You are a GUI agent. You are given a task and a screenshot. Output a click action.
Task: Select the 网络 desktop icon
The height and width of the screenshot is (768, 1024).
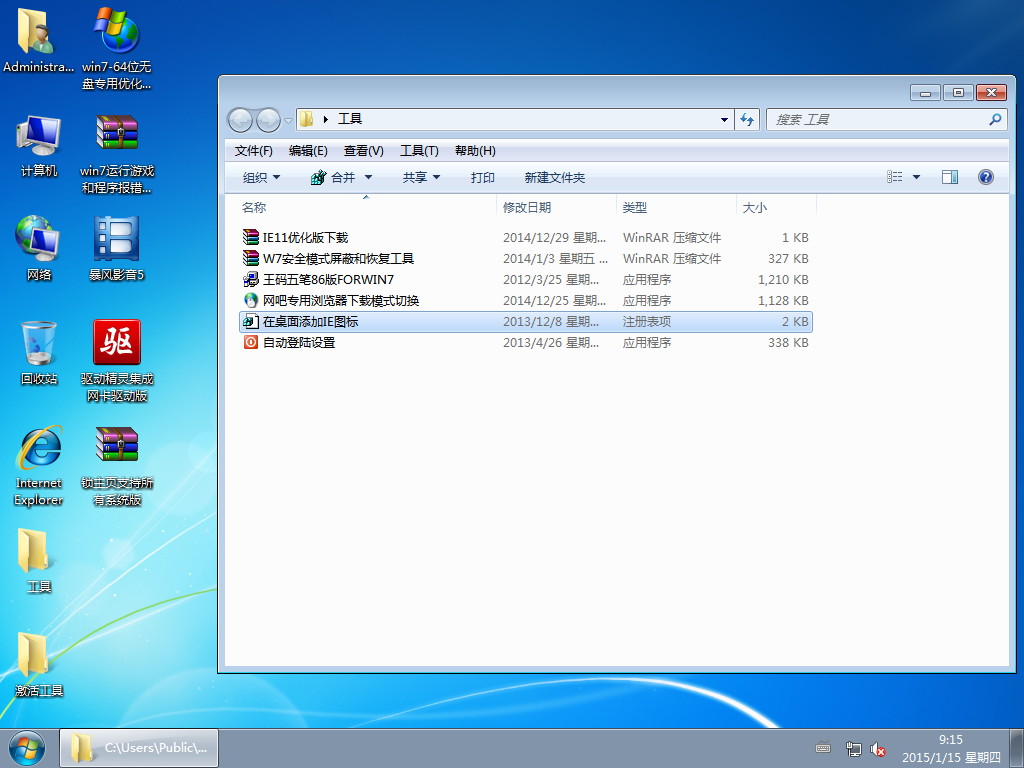tap(39, 241)
